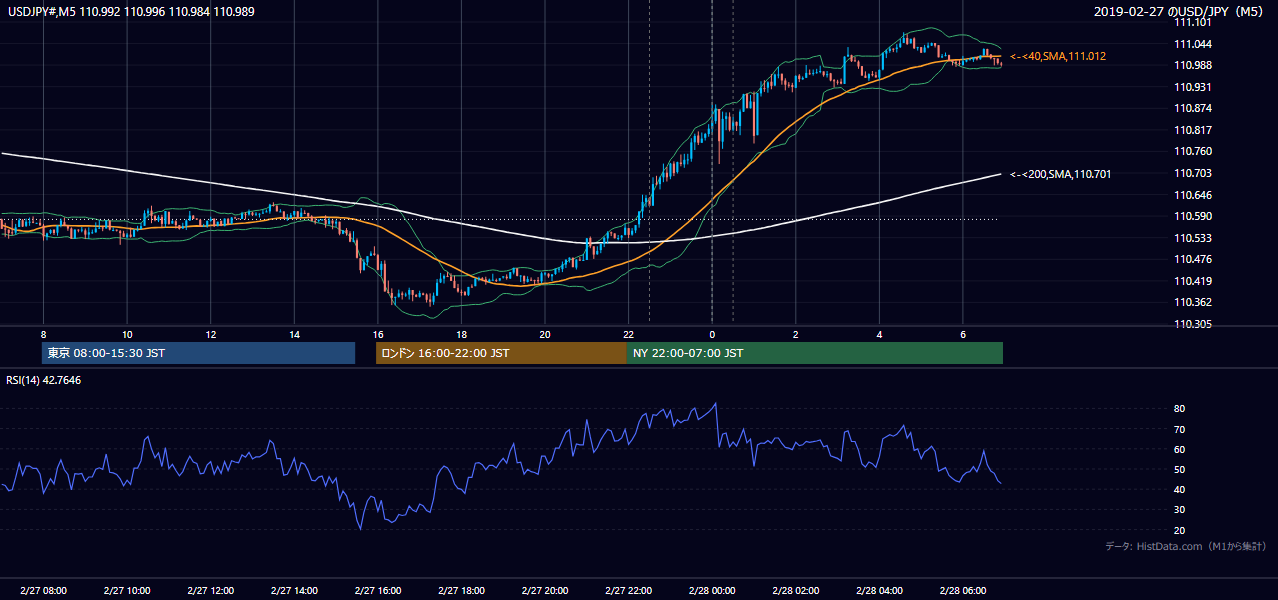This screenshot has width=1278, height=600.
Task: Click RSI scale value 40
Action: [x=1179, y=490]
